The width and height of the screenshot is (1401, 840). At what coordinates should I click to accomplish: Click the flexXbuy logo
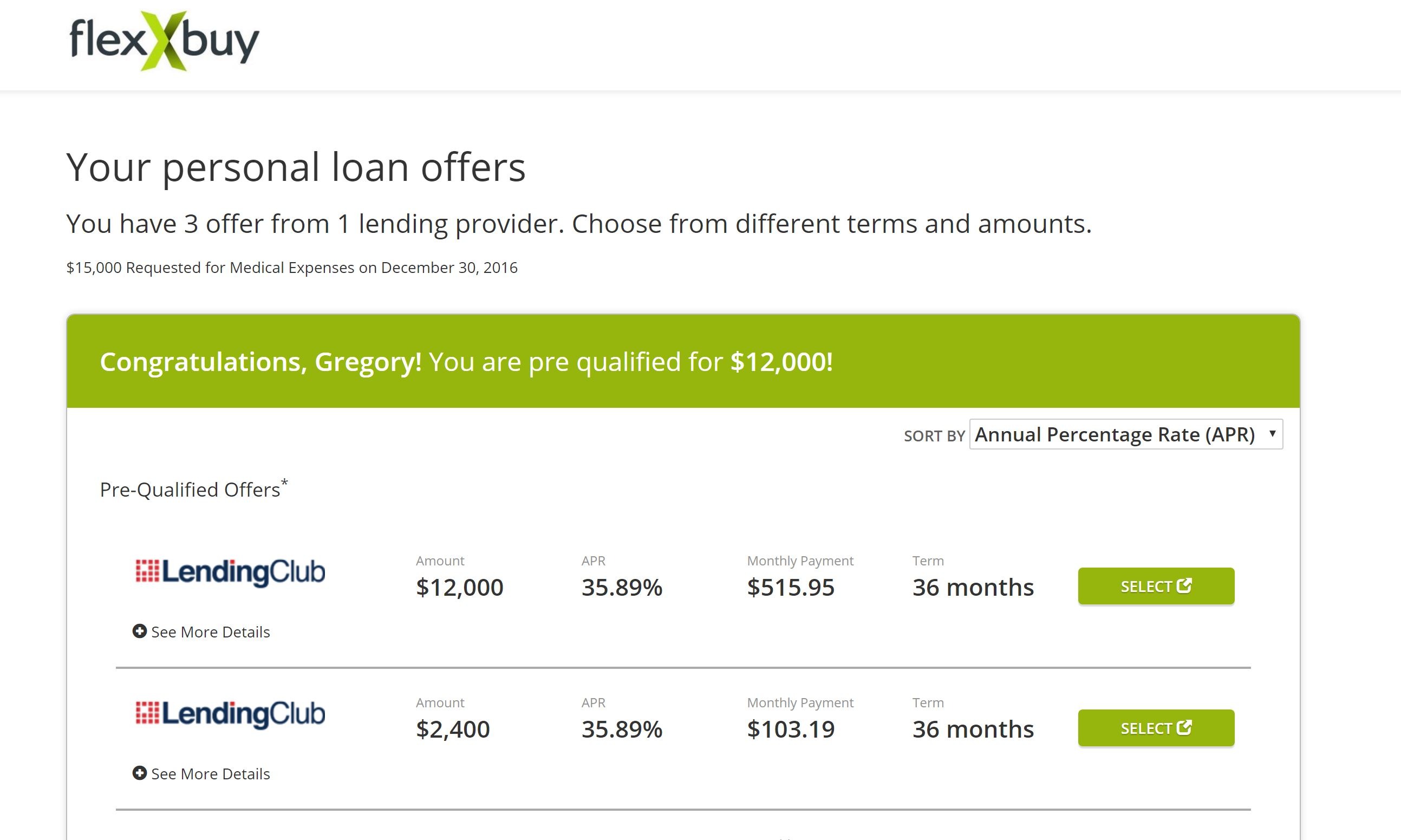tap(164, 41)
